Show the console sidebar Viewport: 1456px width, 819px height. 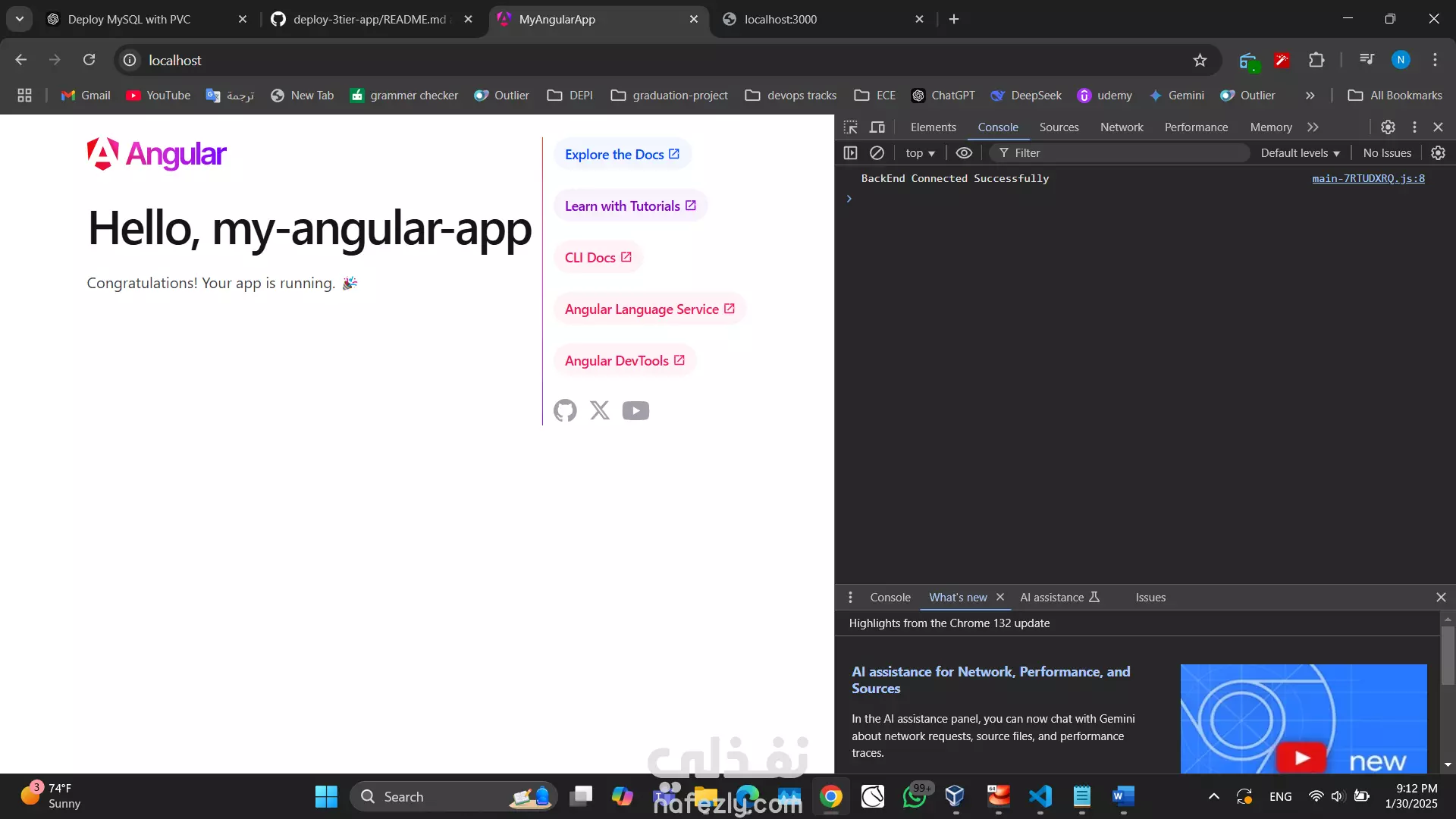click(851, 153)
